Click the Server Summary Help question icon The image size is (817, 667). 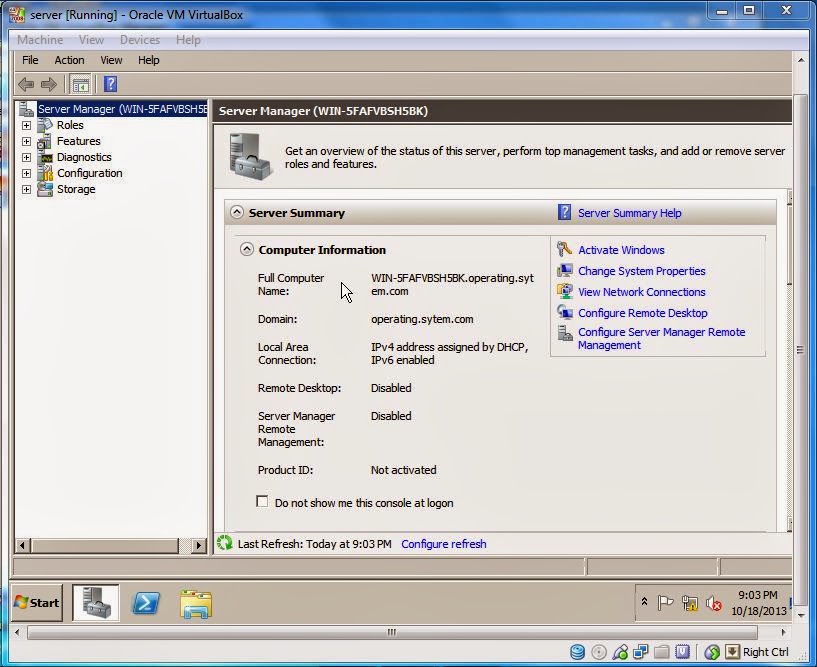[564, 213]
